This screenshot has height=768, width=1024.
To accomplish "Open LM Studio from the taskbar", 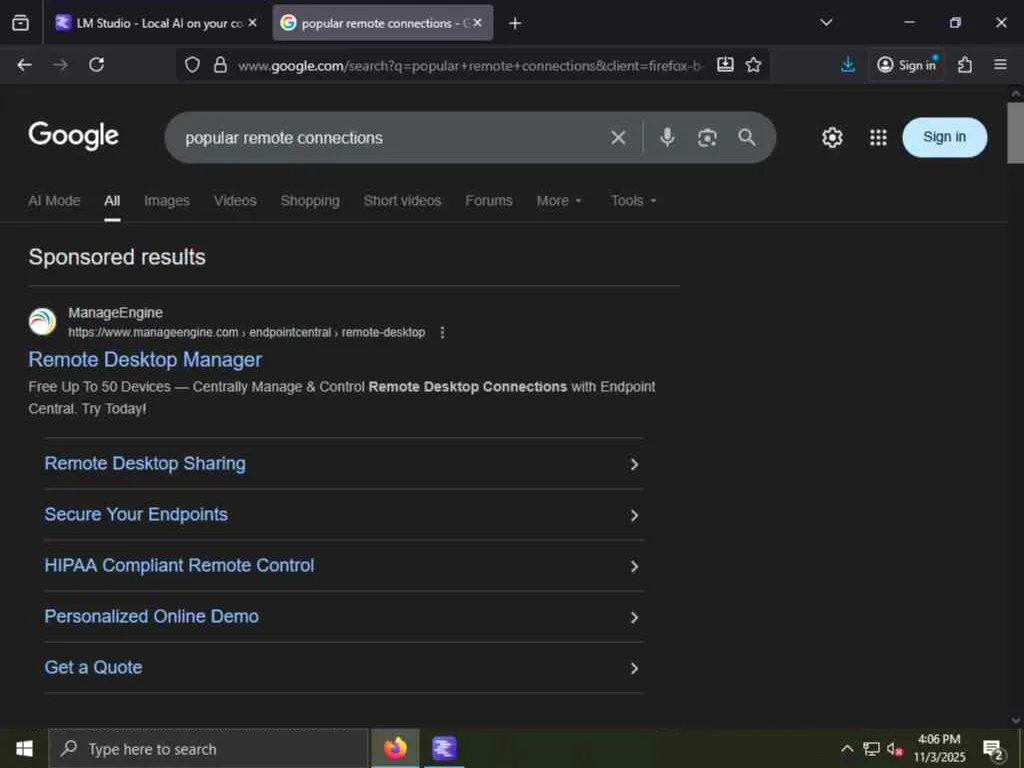I will (x=444, y=748).
